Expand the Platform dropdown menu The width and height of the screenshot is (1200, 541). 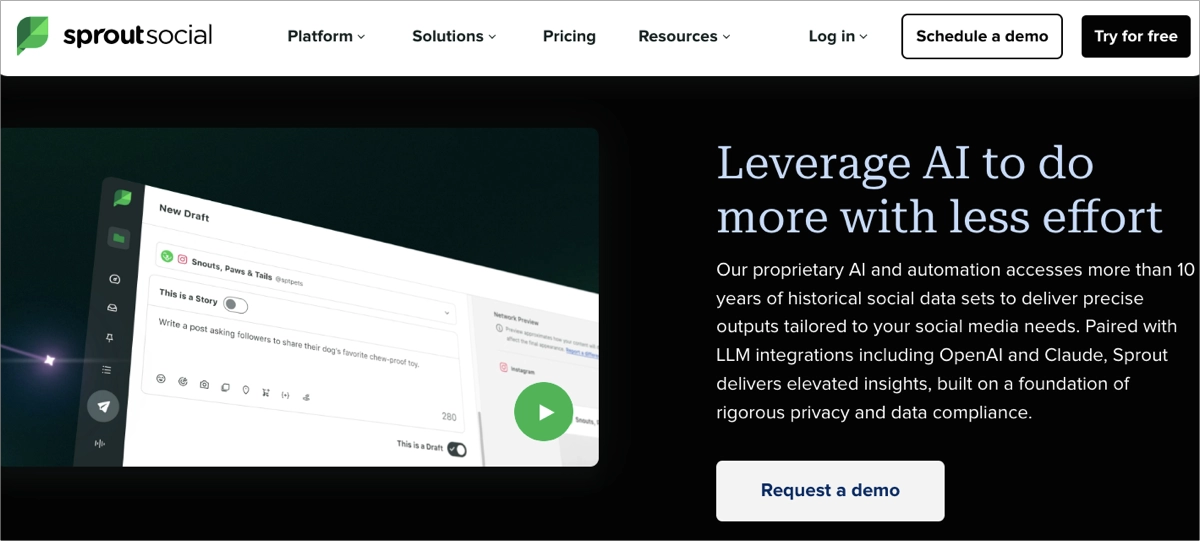pyautogui.click(x=326, y=36)
